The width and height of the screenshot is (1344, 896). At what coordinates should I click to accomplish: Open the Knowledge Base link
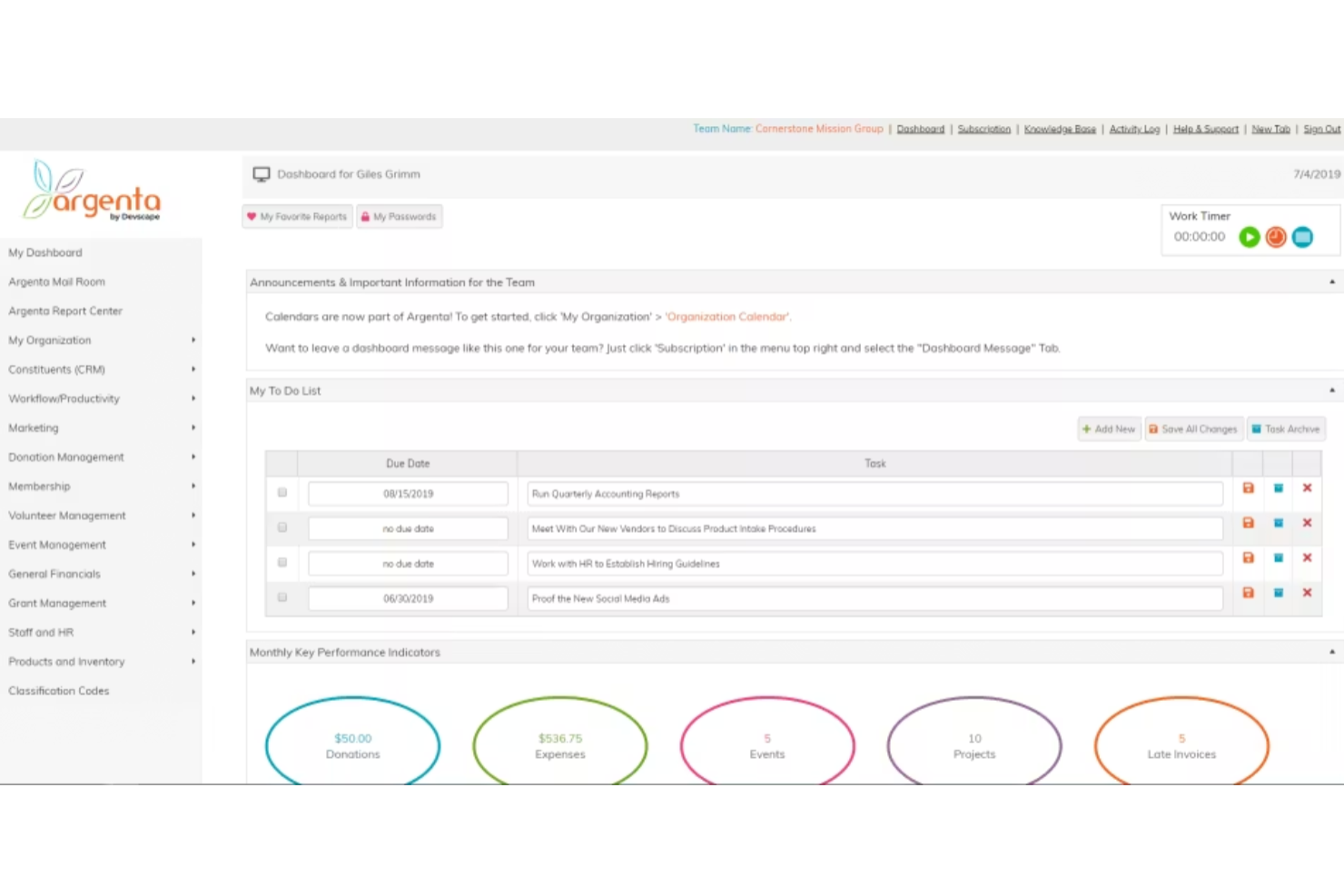click(1060, 129)
